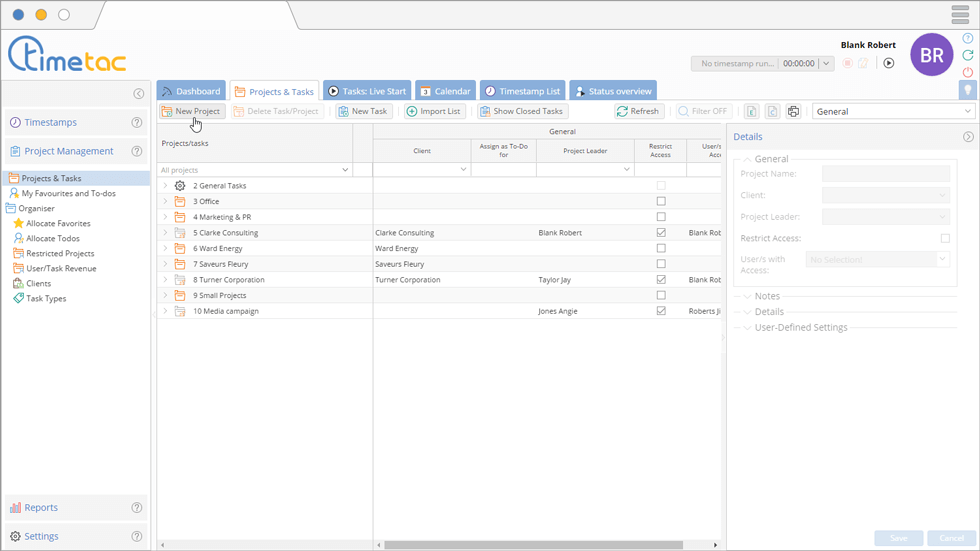Toggle Restrict Access for 6 Ward Energy
Viewport: 980px width, 551px height.
tap(661, 248)
